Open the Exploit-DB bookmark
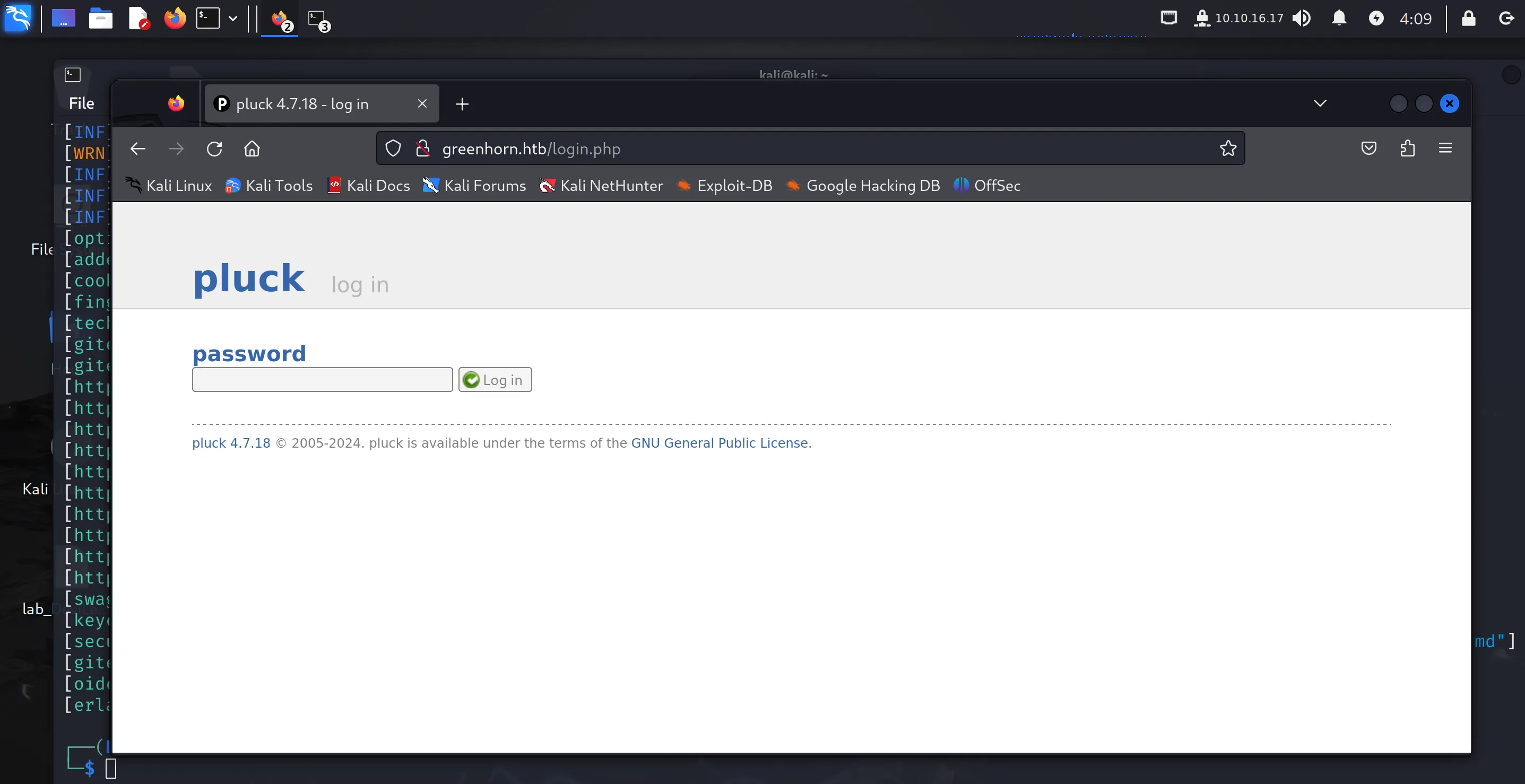 click(x=725, y=186)
